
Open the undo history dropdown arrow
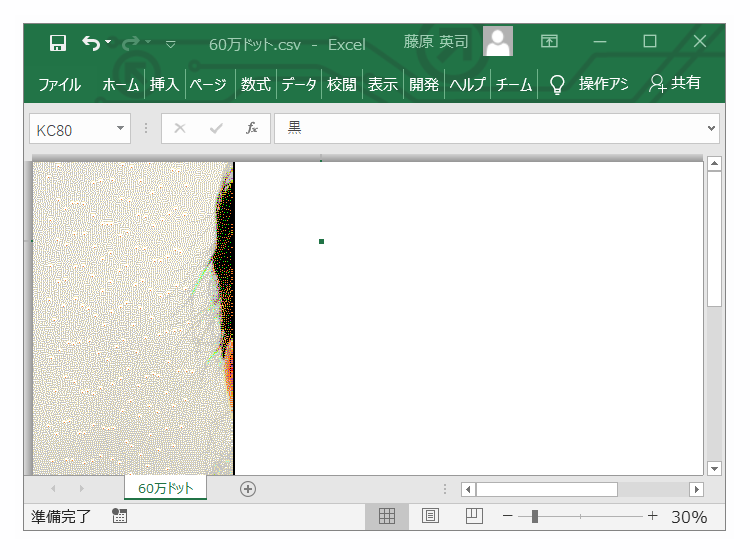108,42
